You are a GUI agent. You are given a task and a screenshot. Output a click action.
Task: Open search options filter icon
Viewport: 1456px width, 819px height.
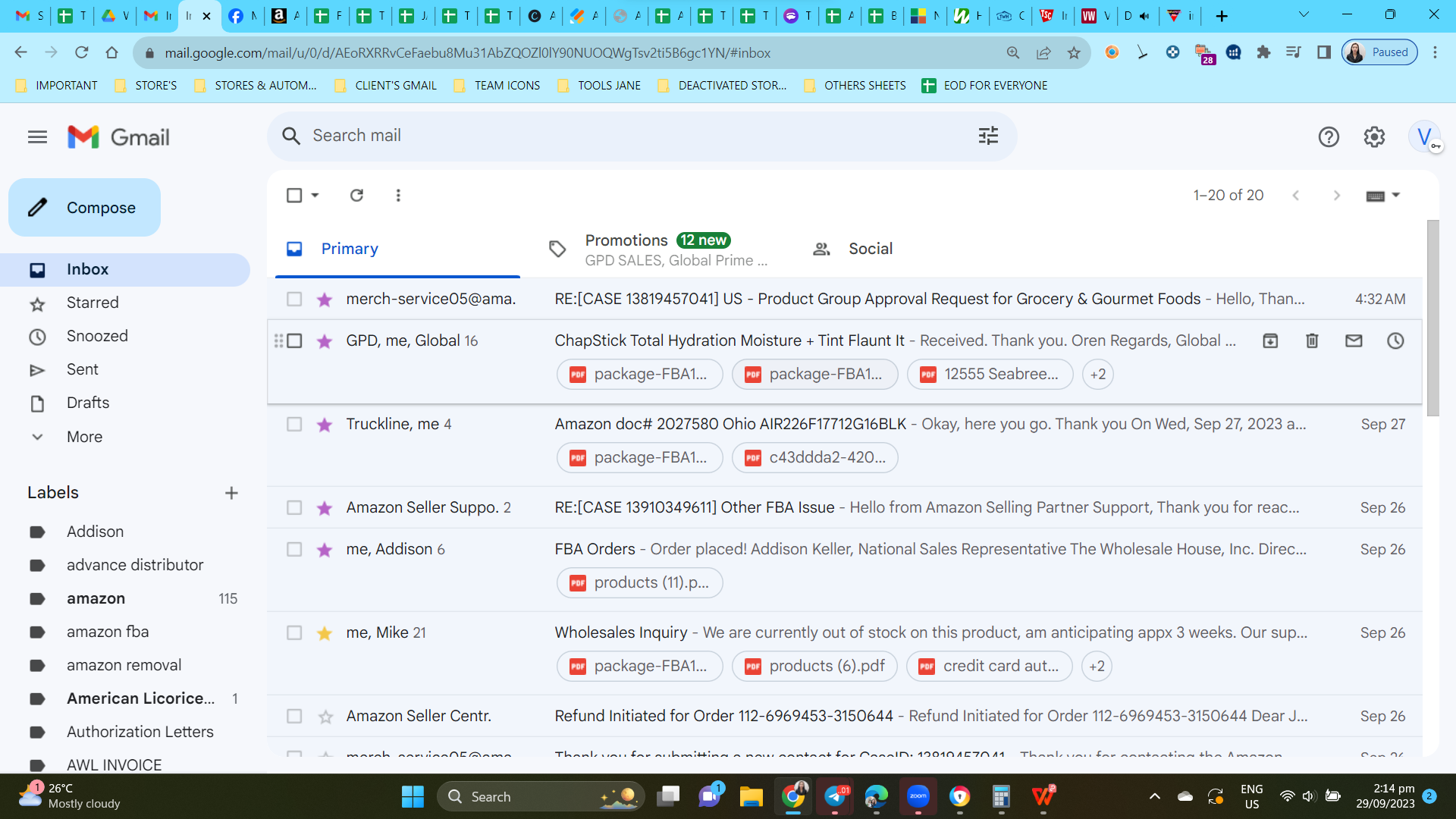[x=988, y=136]
